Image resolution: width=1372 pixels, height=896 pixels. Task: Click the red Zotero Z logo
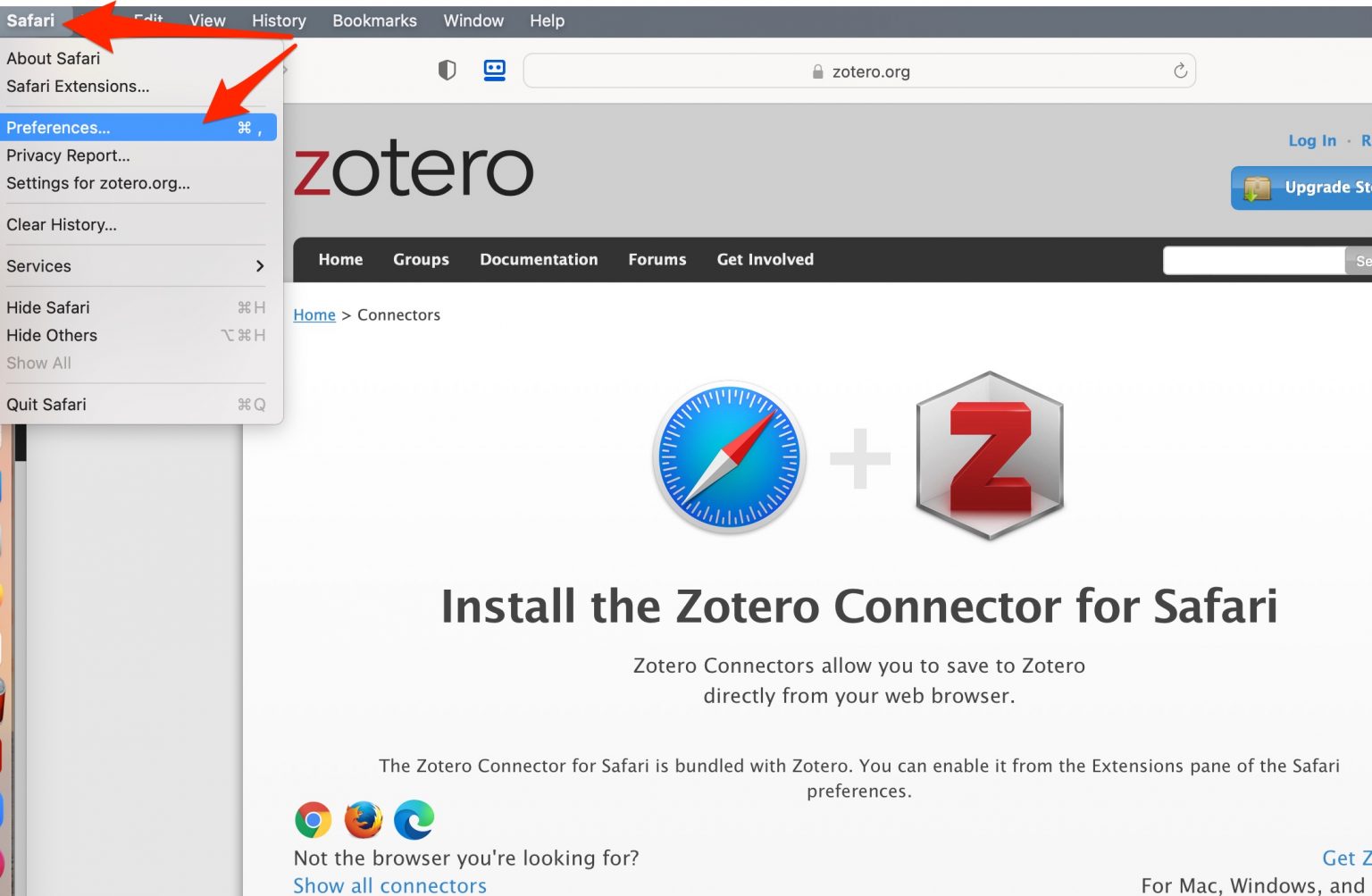(990, 456)
